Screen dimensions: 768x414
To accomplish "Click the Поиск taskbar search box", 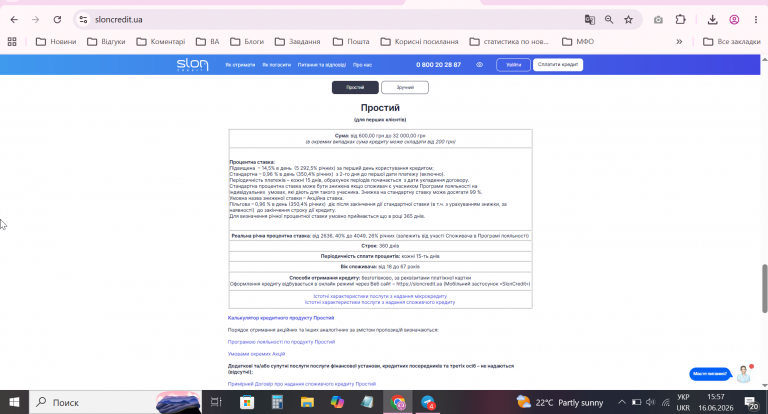I will 116,402.
